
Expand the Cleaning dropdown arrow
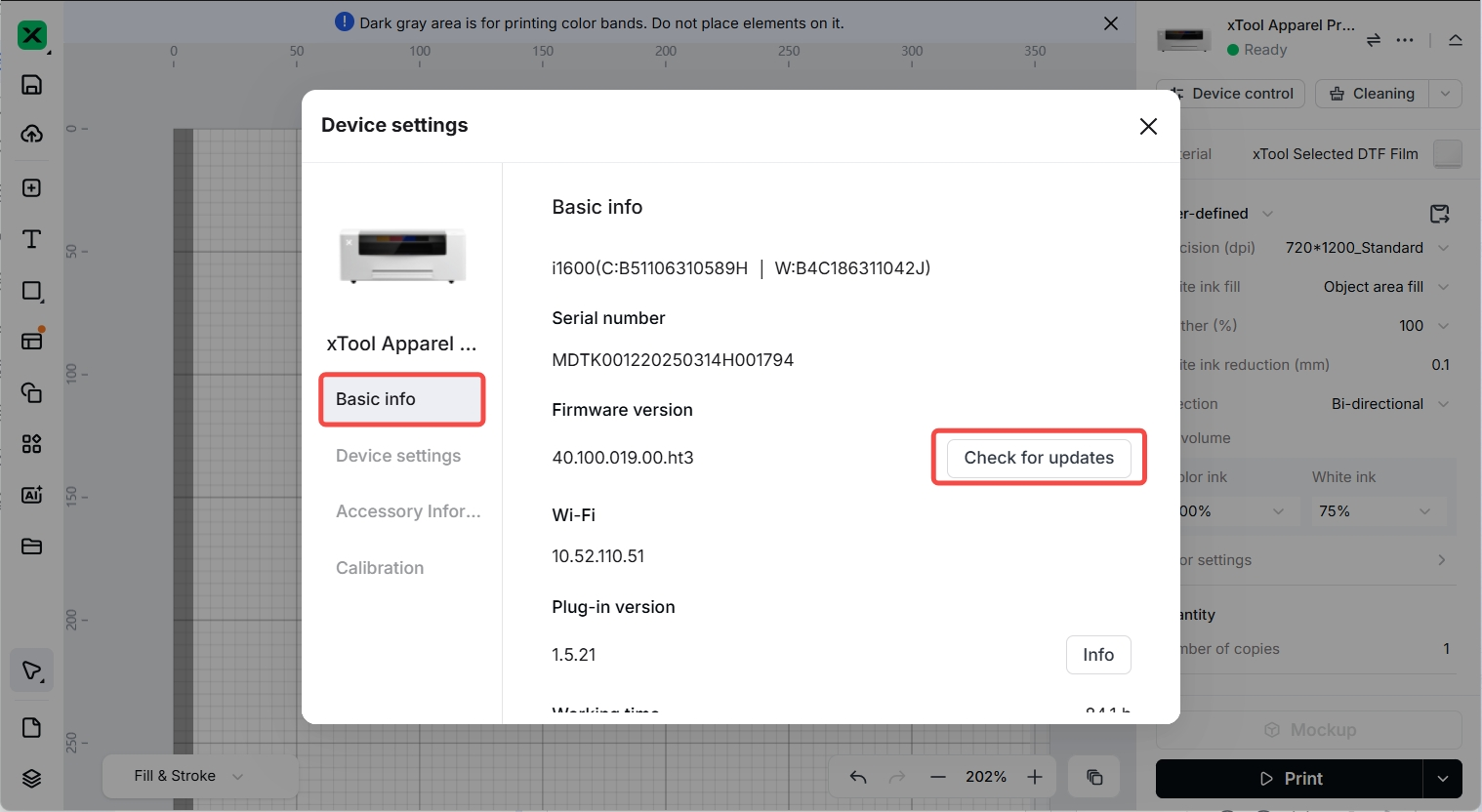coord(1445,94)
